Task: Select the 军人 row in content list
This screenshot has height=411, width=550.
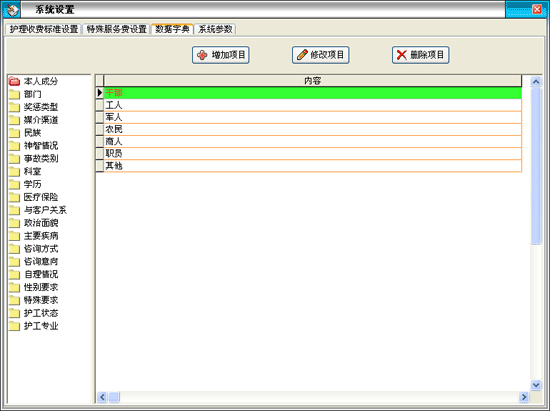Action: pos(313,117)
